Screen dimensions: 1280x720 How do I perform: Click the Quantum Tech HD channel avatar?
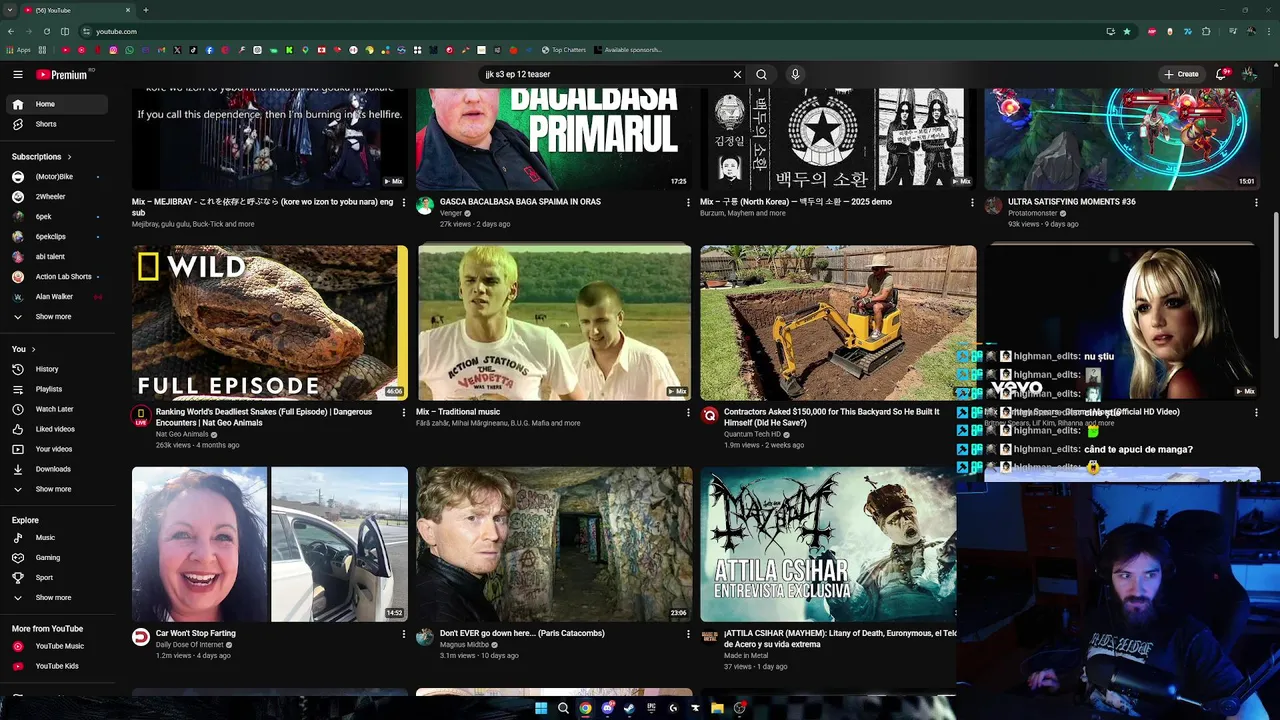[x=709, y=415]
